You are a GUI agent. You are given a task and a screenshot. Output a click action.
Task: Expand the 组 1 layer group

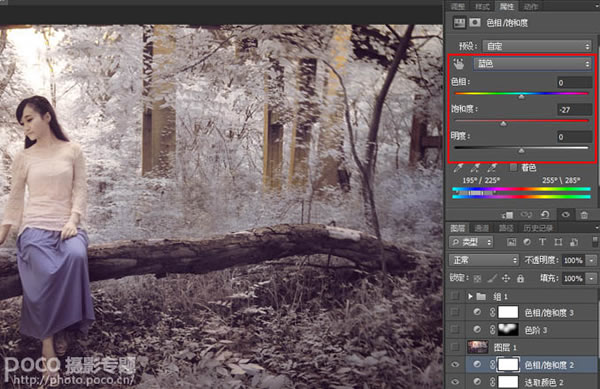(470, 296)
